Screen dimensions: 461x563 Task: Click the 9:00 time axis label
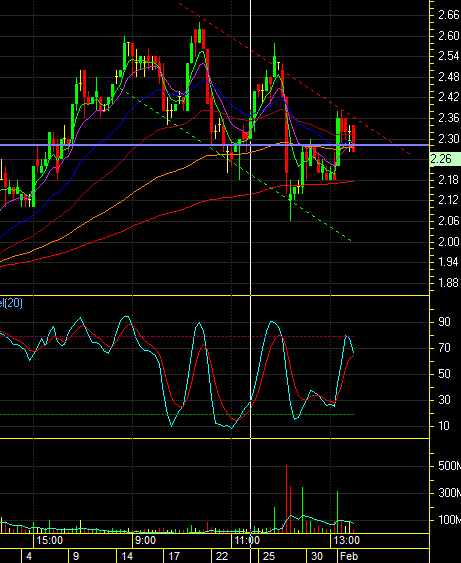point(145,540)
